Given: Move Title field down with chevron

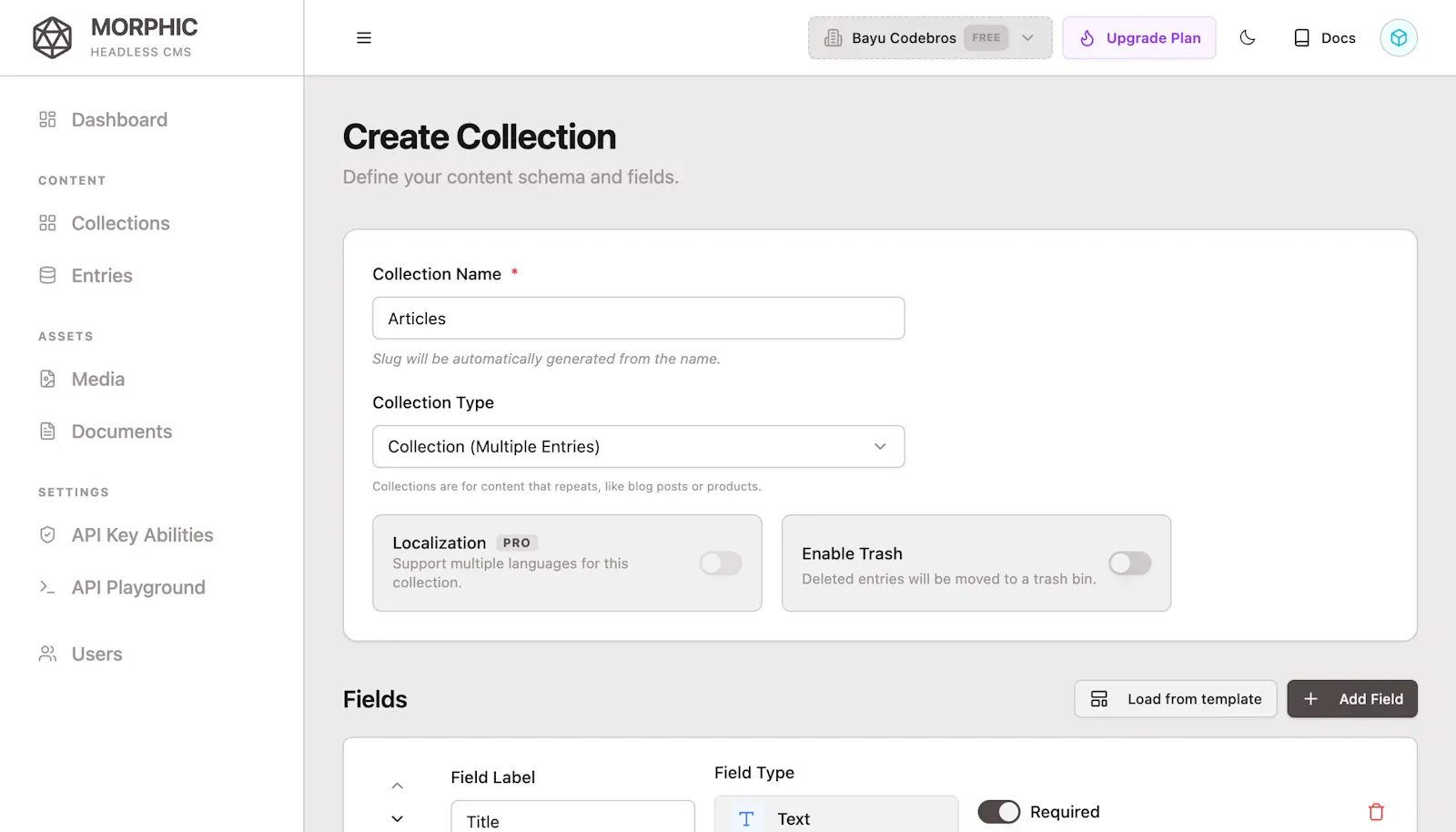Looking at the screenshot, I should (397, 818).
